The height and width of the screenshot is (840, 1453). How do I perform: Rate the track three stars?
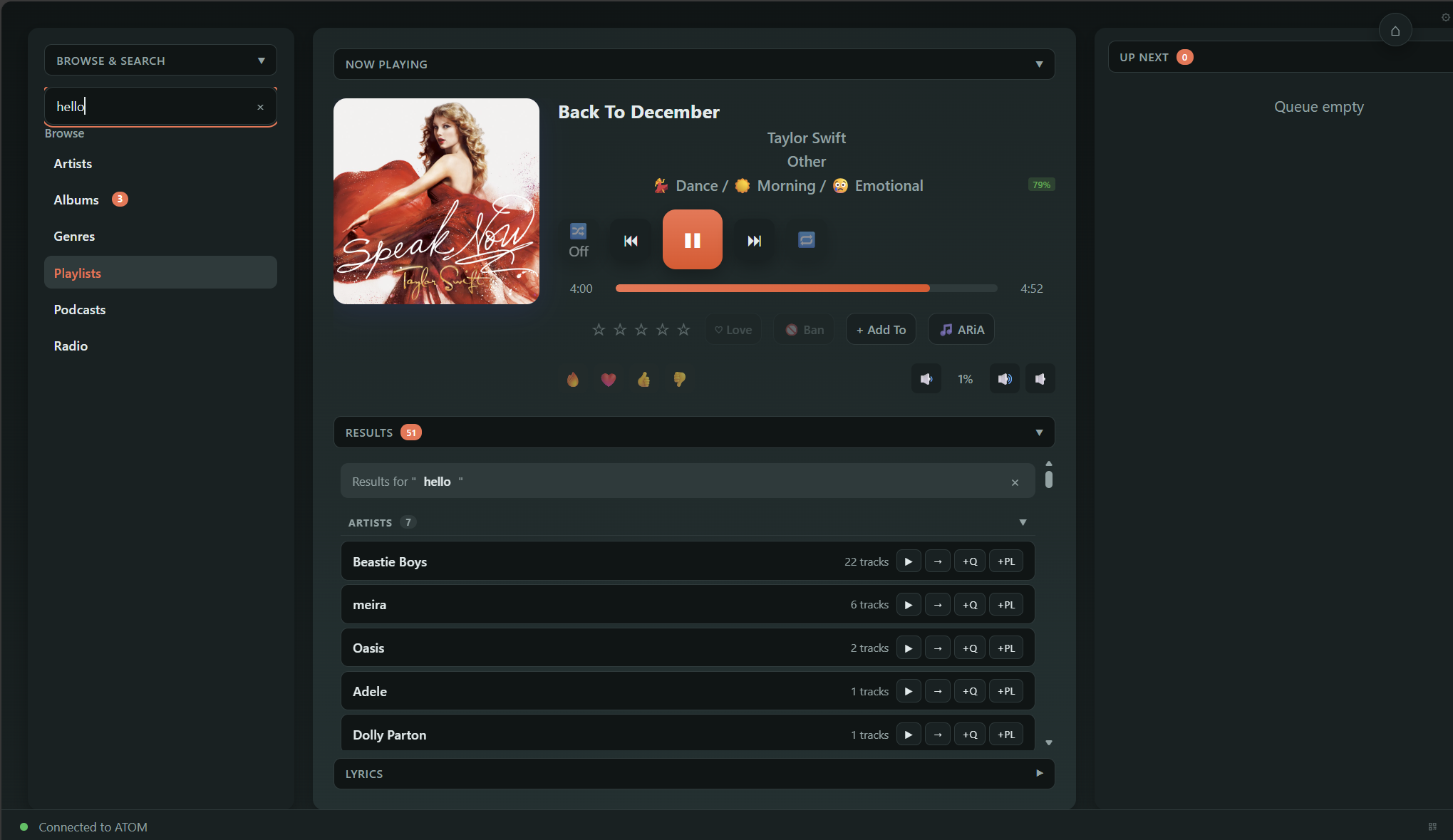(641, 329)
